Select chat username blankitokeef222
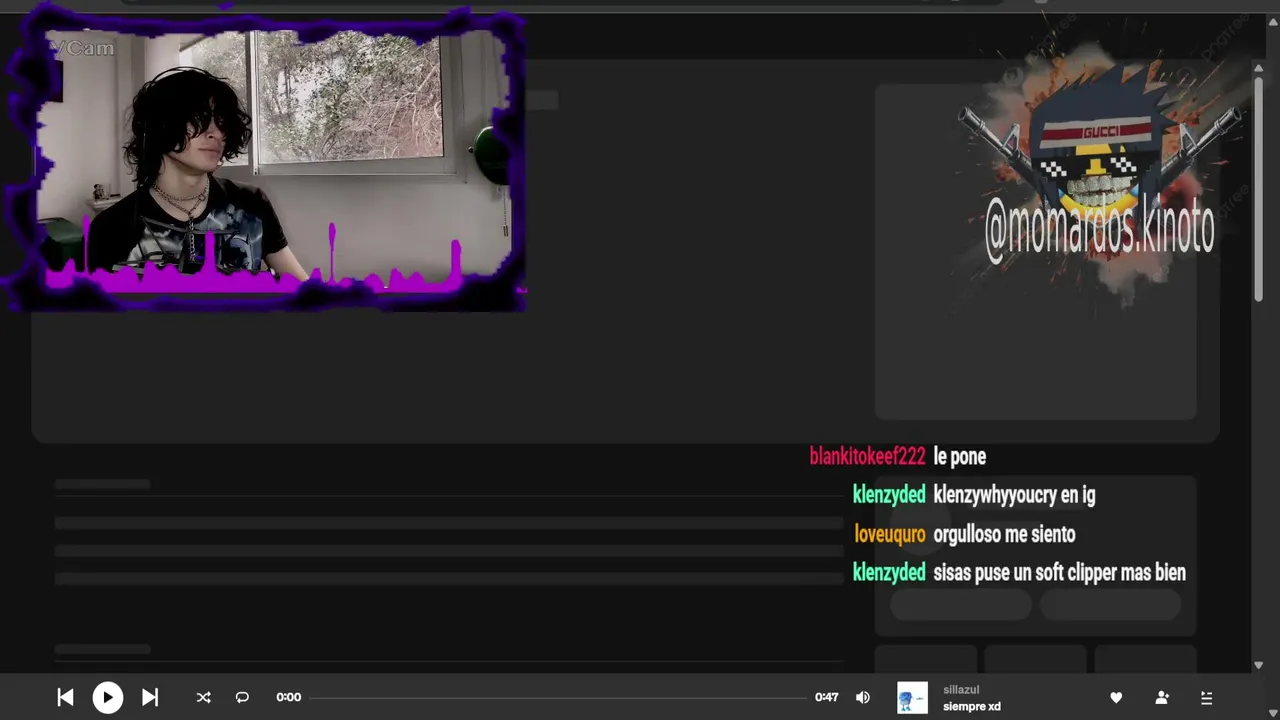The height and width of the screenshot is (720, 1280). tap(868, 456)
